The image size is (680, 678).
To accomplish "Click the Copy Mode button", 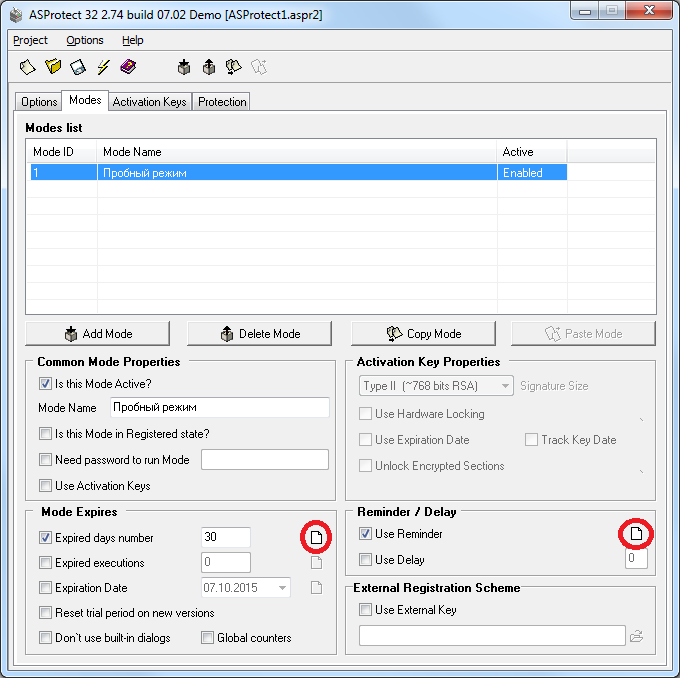I will point(423,334).
